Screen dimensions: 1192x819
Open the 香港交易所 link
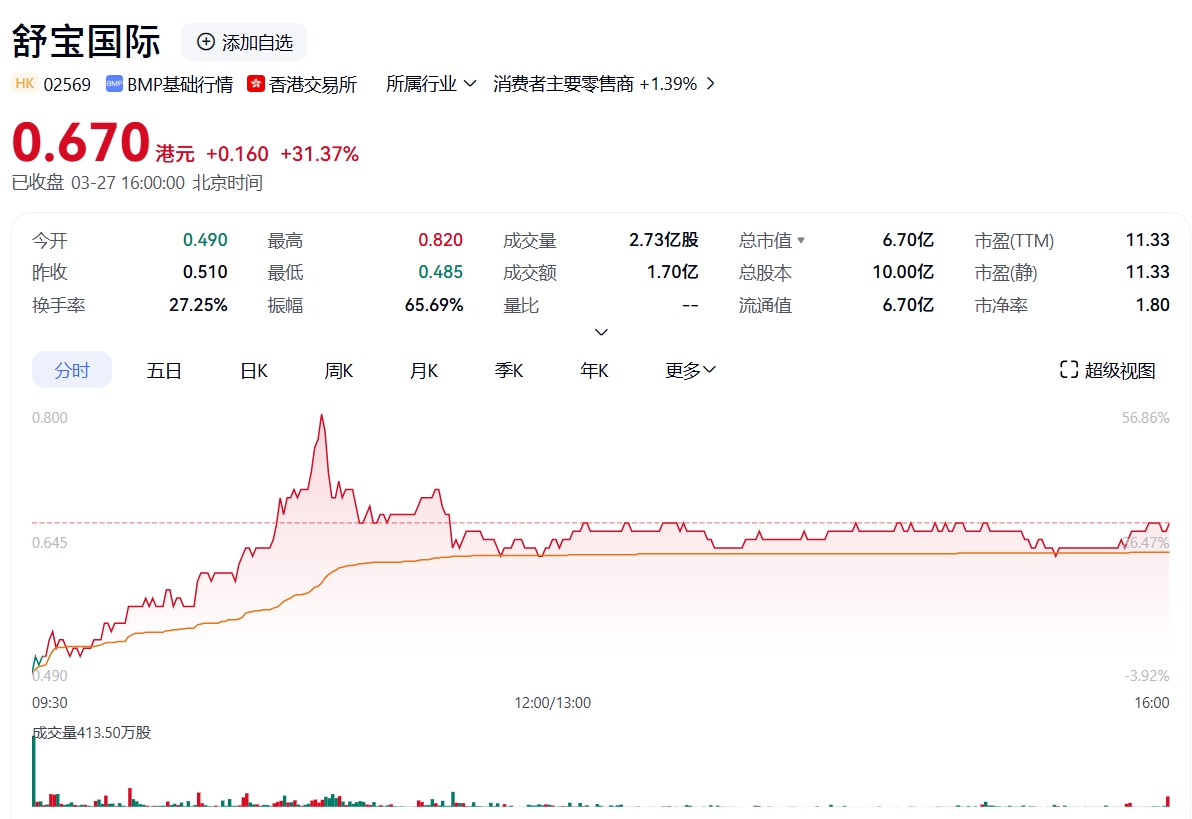click(x=312, y=84)
